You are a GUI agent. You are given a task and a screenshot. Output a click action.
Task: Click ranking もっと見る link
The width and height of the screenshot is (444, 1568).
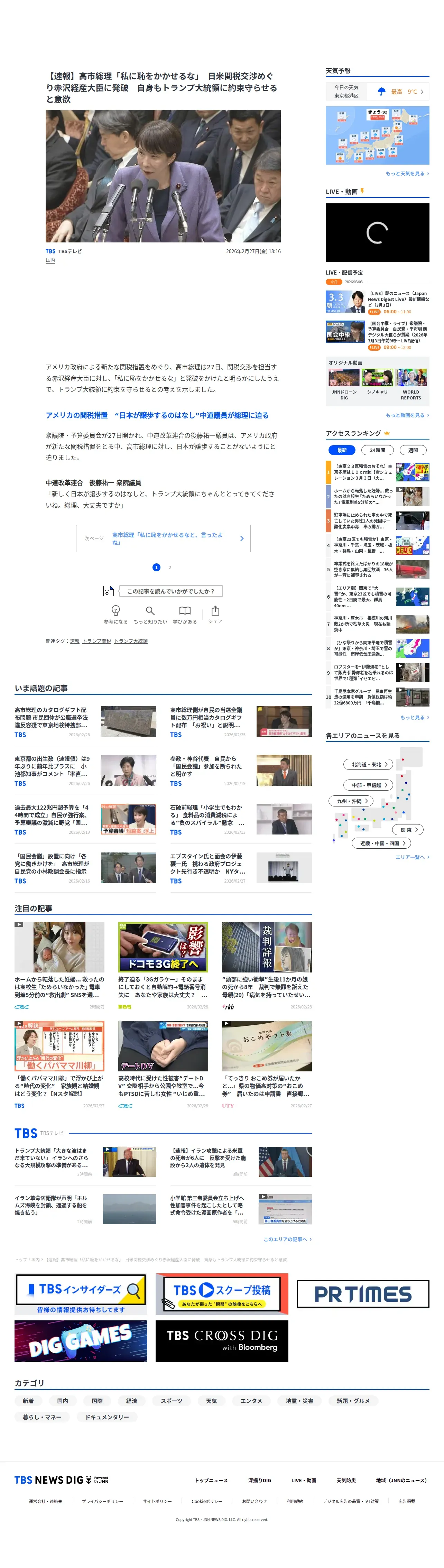pyautogui.click(x=414, y=717)
